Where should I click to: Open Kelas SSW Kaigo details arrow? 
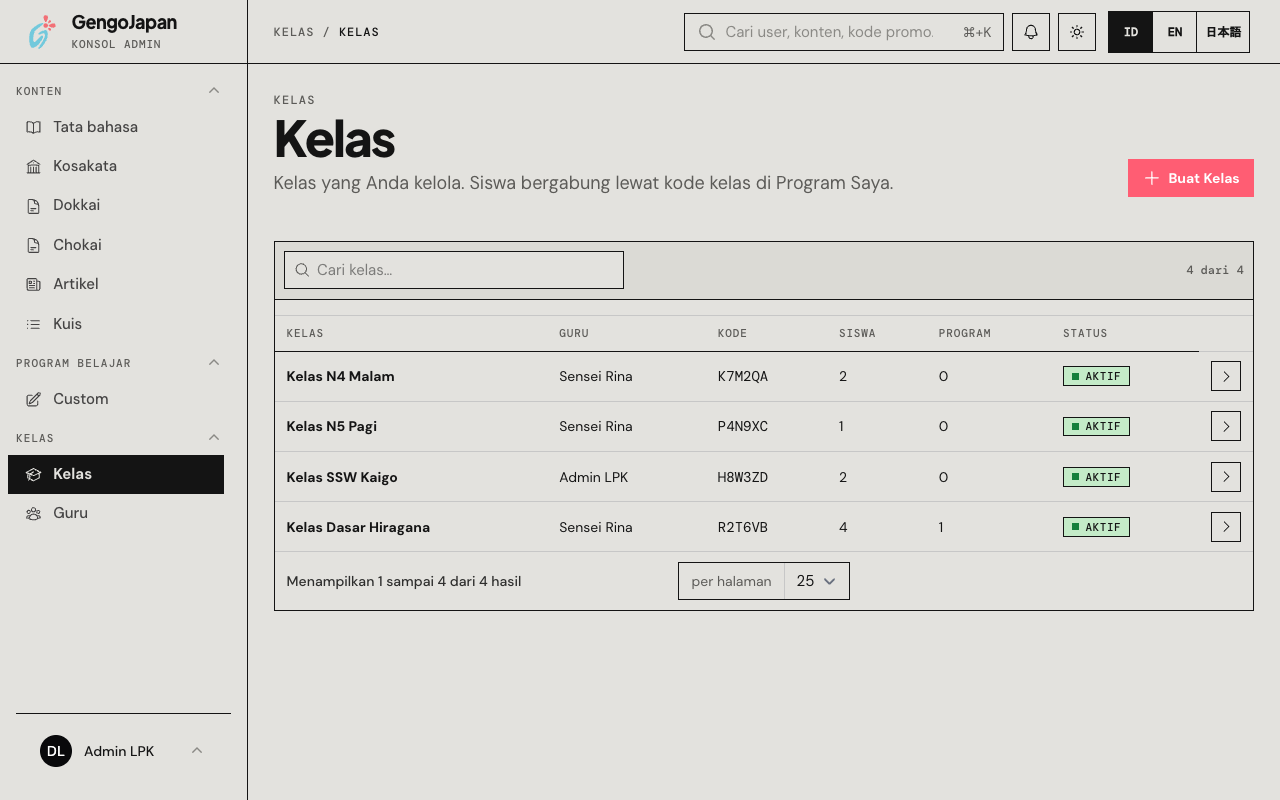[1226, 477]
